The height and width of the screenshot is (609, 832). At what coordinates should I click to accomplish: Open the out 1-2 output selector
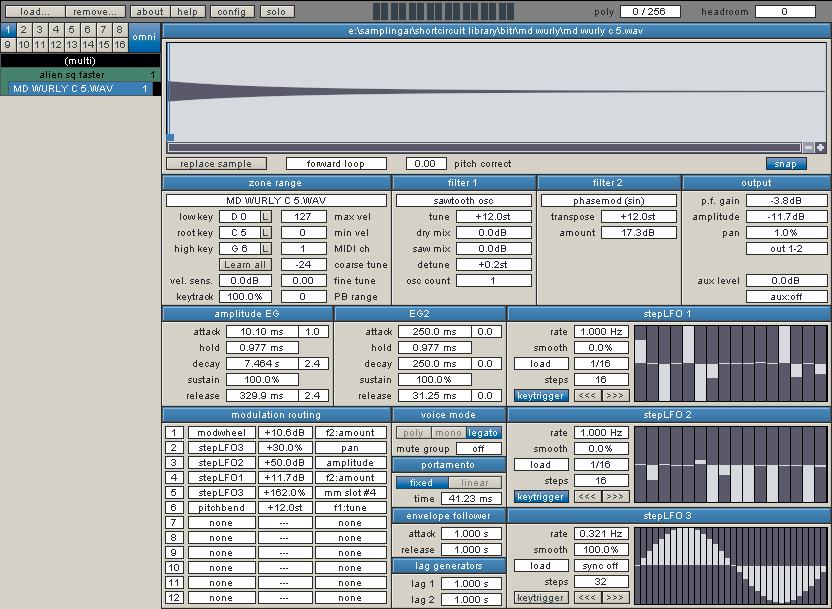click(786, 249)
